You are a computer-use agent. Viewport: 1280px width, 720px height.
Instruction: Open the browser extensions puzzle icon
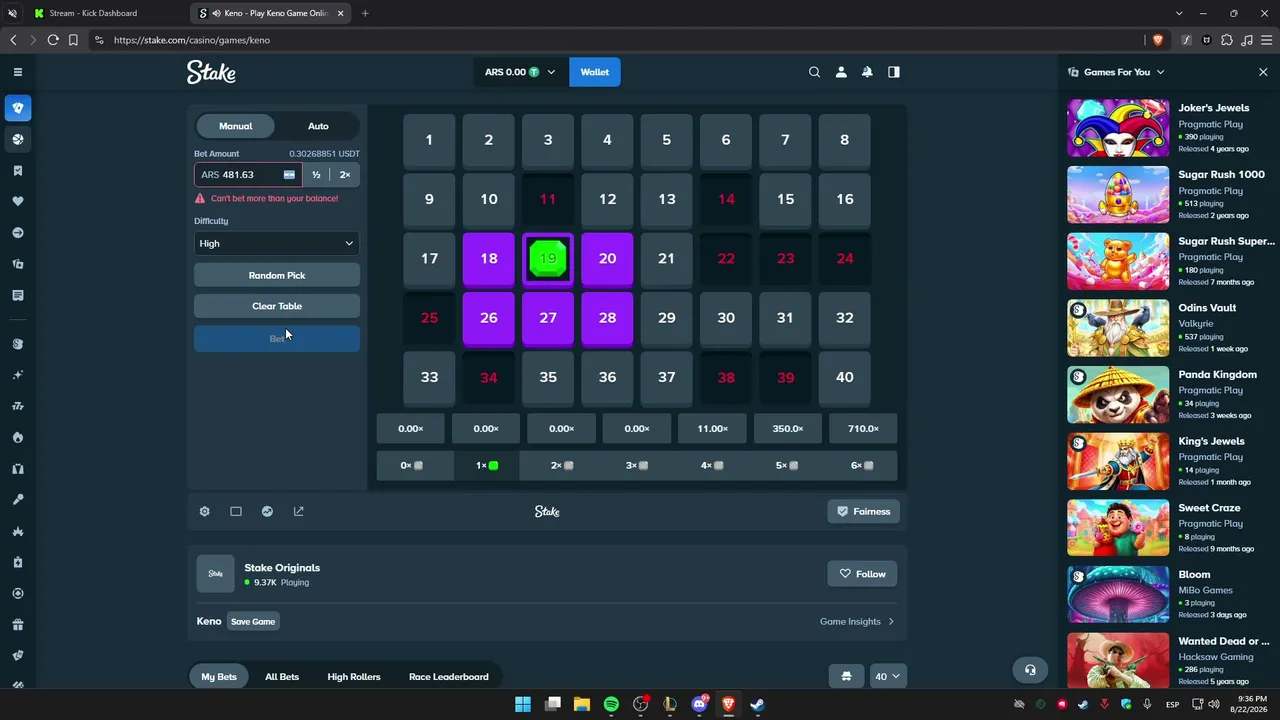1227,40
